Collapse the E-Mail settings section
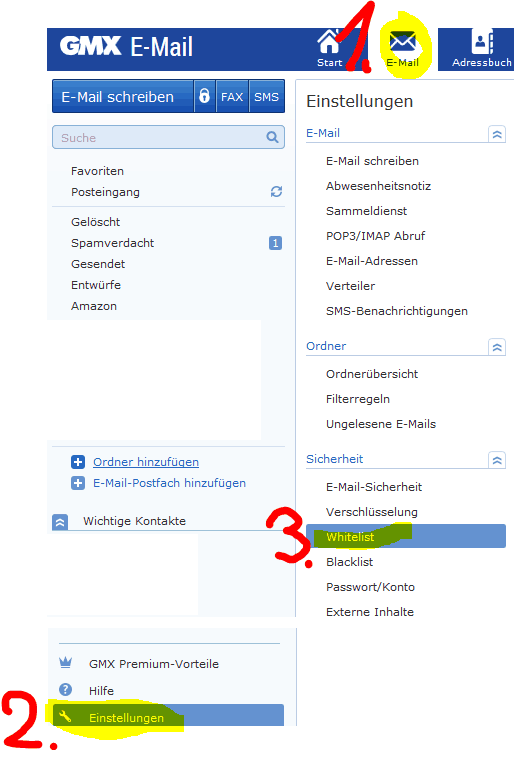516x780 pixels. (497, 134)
